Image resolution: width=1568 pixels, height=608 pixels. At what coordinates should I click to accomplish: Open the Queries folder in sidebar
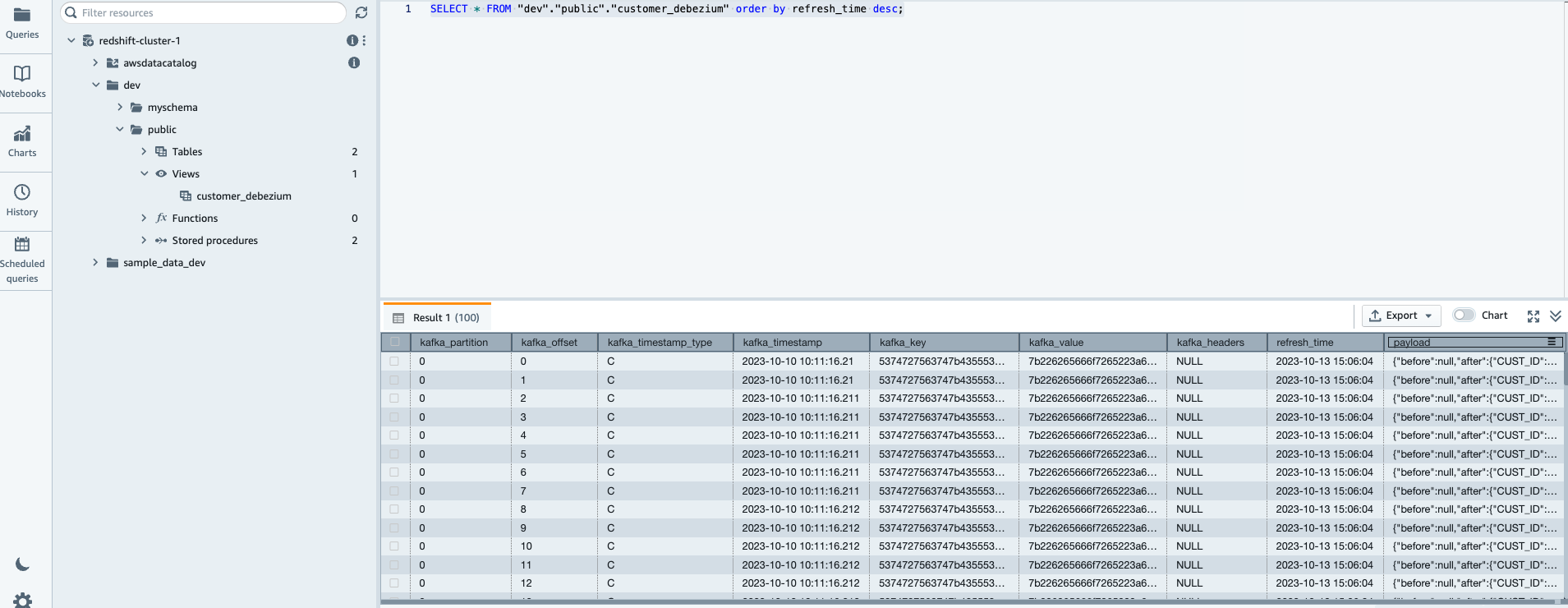point(22,23)
